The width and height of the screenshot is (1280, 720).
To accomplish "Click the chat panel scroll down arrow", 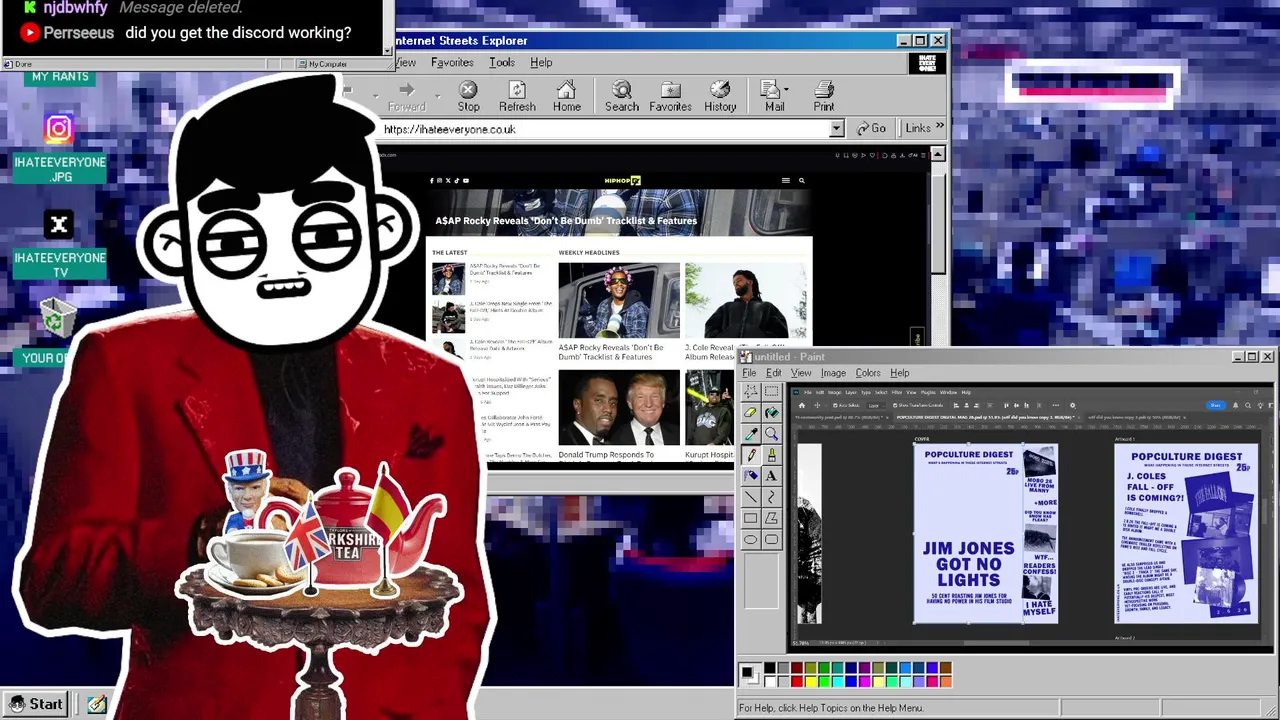I will tap(388, 49).
